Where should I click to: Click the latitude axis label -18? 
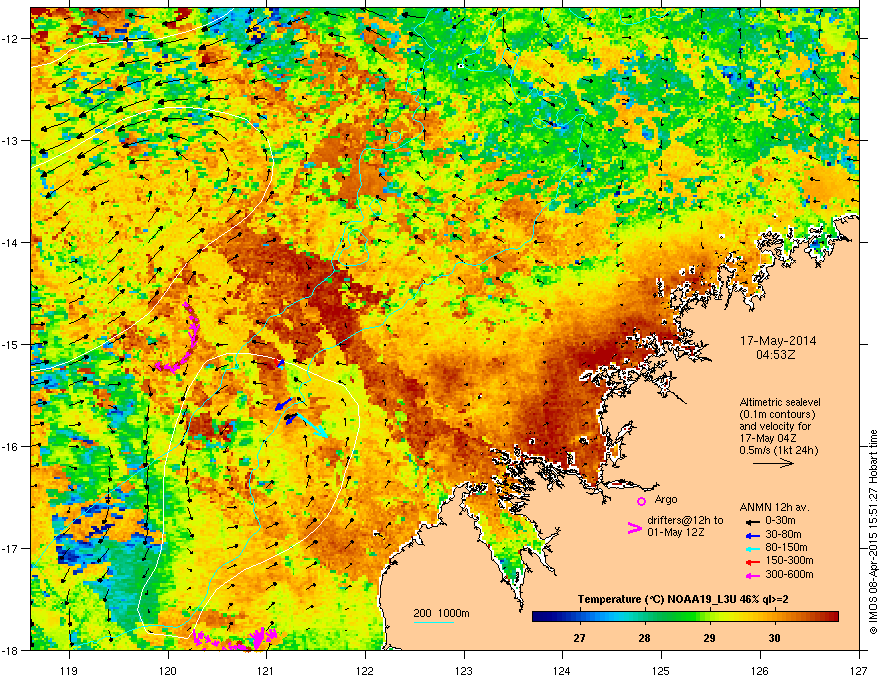(10, 650)
